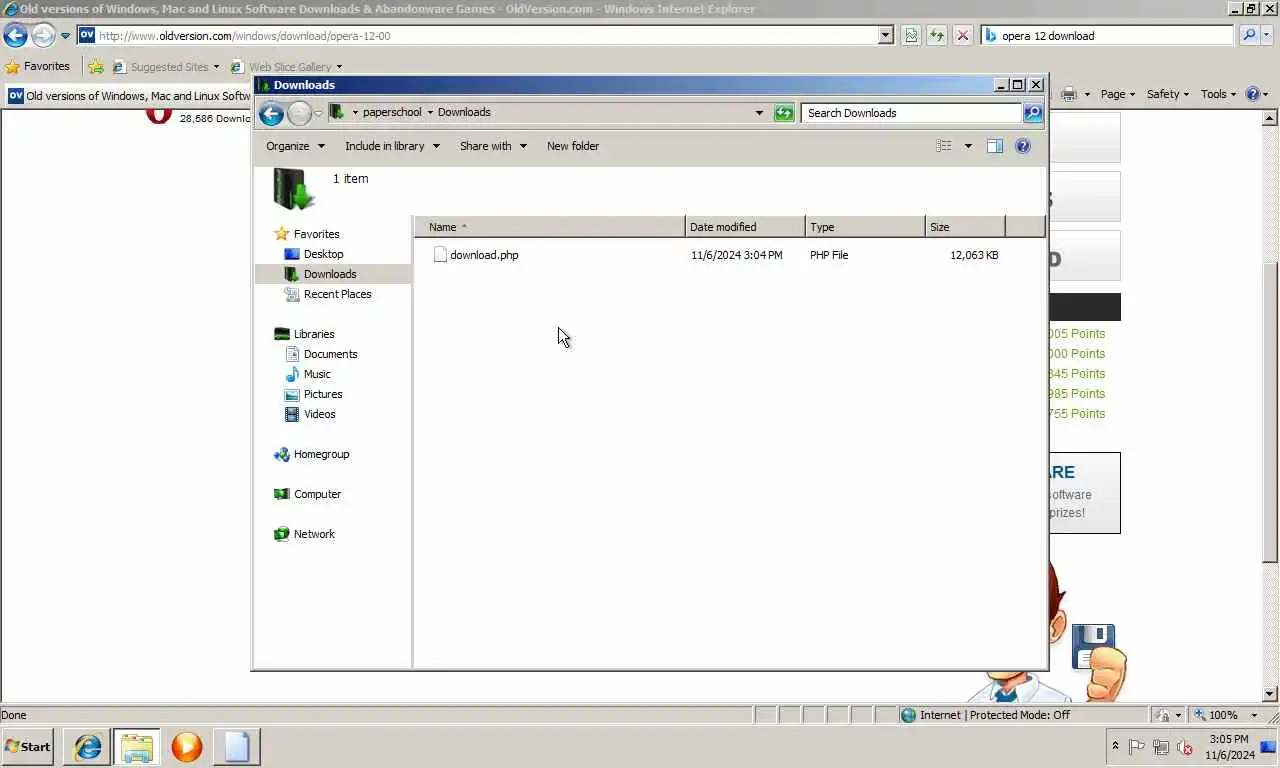The height and width of the screenshot is (768, 1280).
Task: Click the IE search magnifier button
Action: (x=1249, y=35)
